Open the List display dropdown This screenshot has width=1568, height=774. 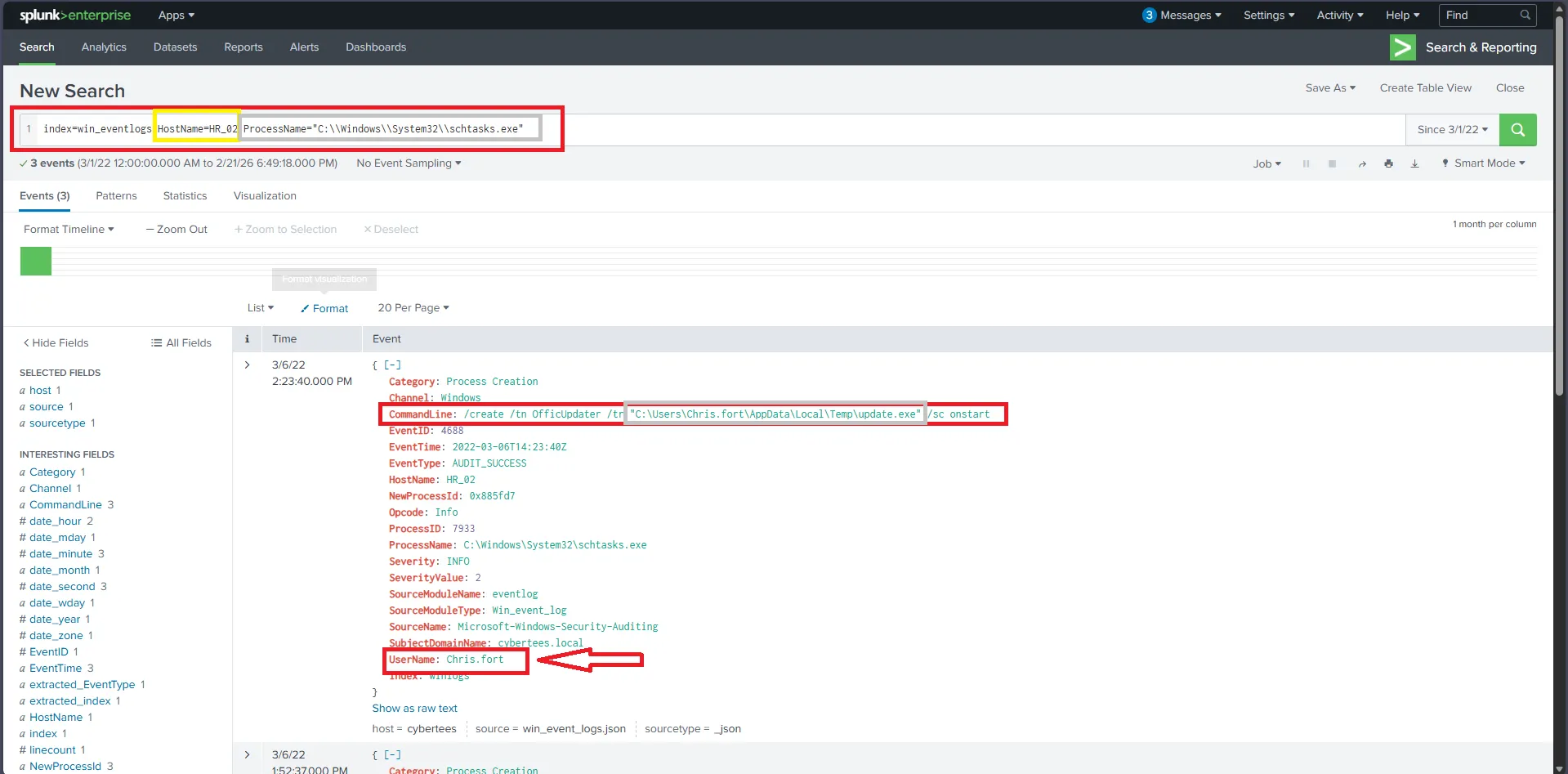point(261,308)
